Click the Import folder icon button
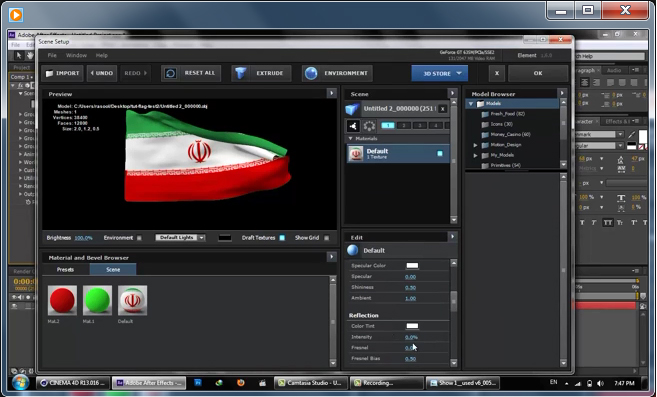Viewport: 657px width, 397px height. [49, 73]
